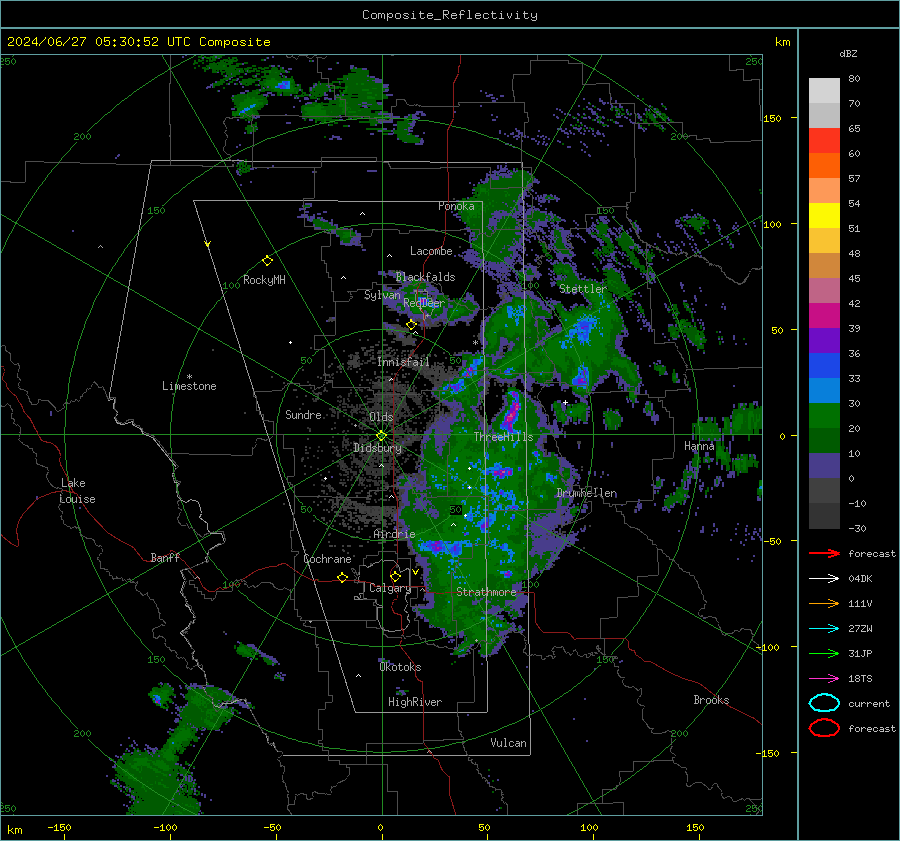Screen dimensions: 900x841
Task: Select the 65 dBZ red color swatch
Action: click(824, 141)
